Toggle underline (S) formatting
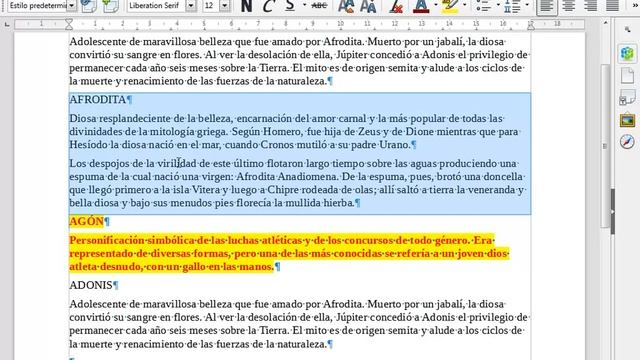 pos(290,6)
